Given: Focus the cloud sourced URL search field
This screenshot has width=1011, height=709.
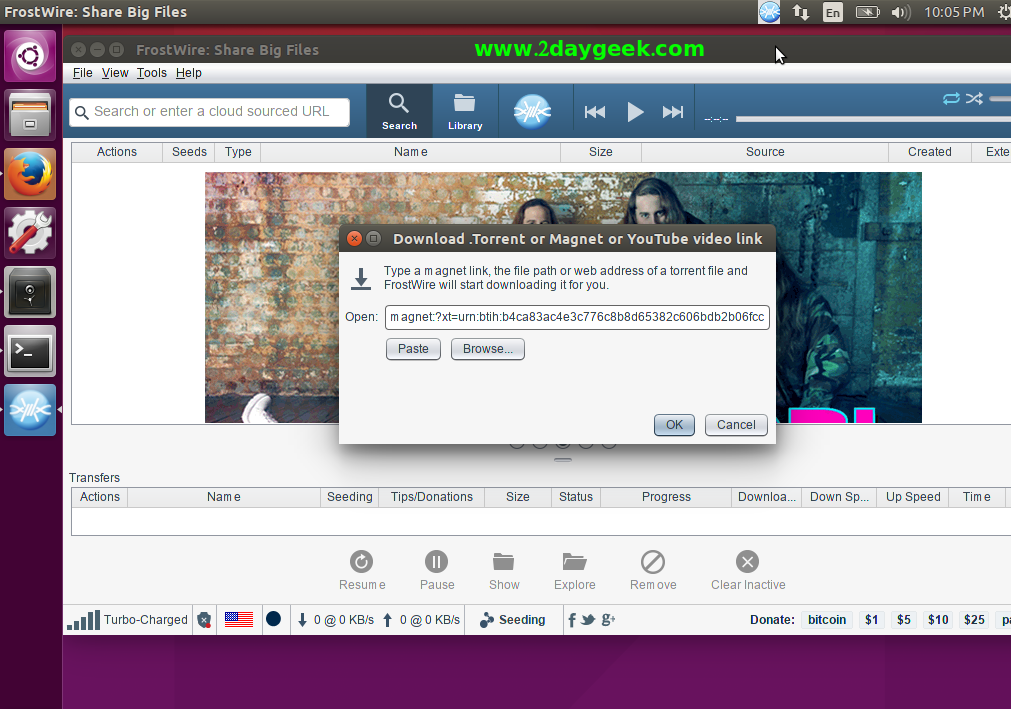Looking at the screenshot, I should tap(210, 112).
